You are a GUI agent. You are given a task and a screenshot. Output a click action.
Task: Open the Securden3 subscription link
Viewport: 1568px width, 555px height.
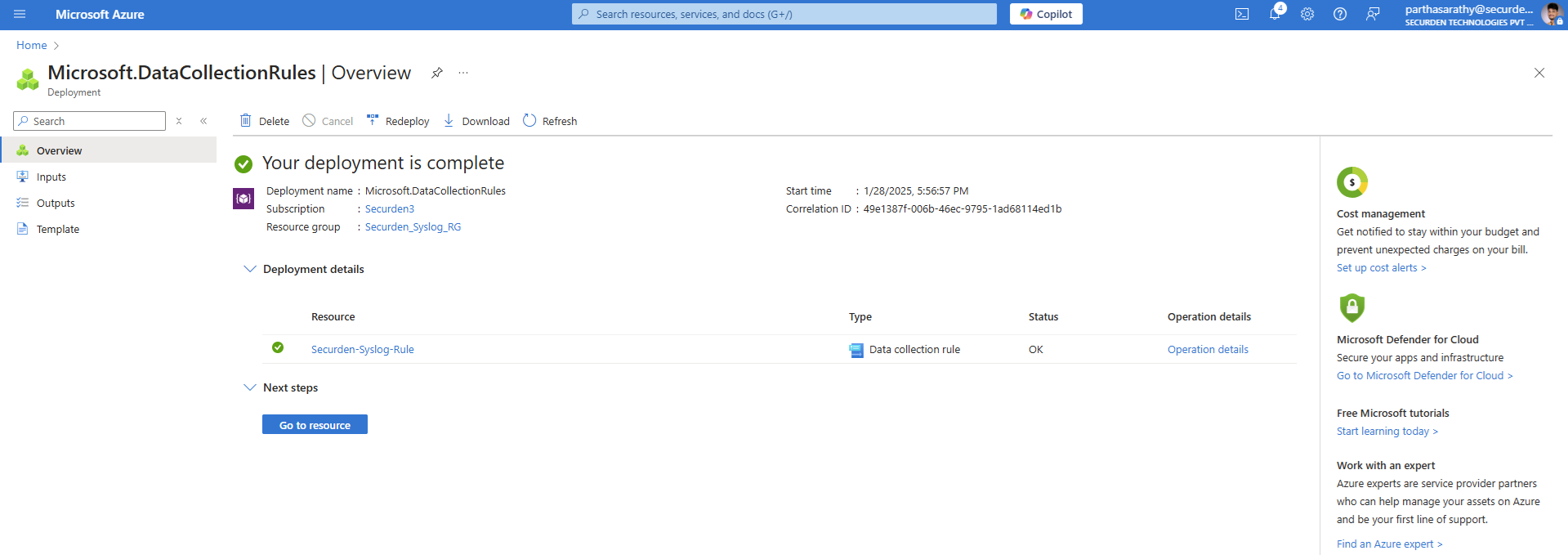coord(390,209)
